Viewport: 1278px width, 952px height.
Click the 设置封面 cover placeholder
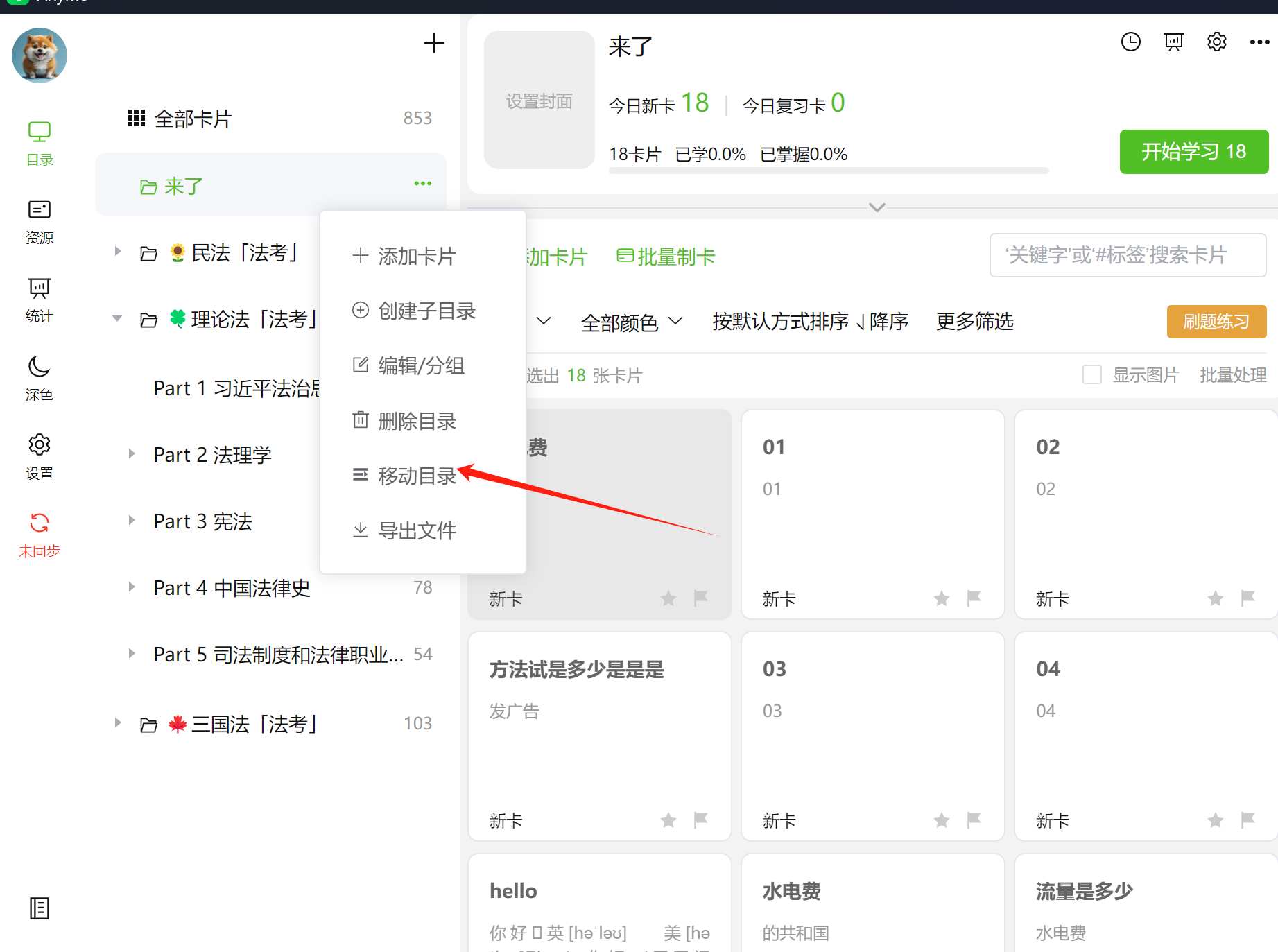(539, 100)
